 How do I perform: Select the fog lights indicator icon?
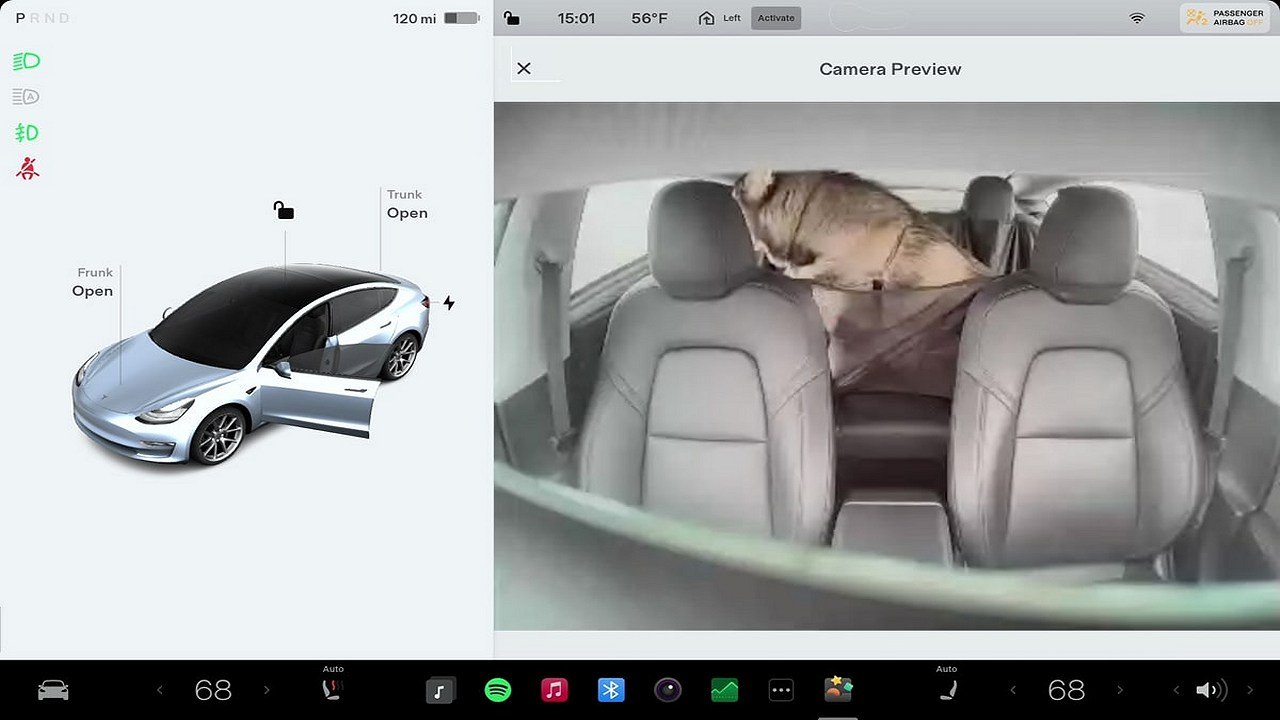tap(25, 132)
